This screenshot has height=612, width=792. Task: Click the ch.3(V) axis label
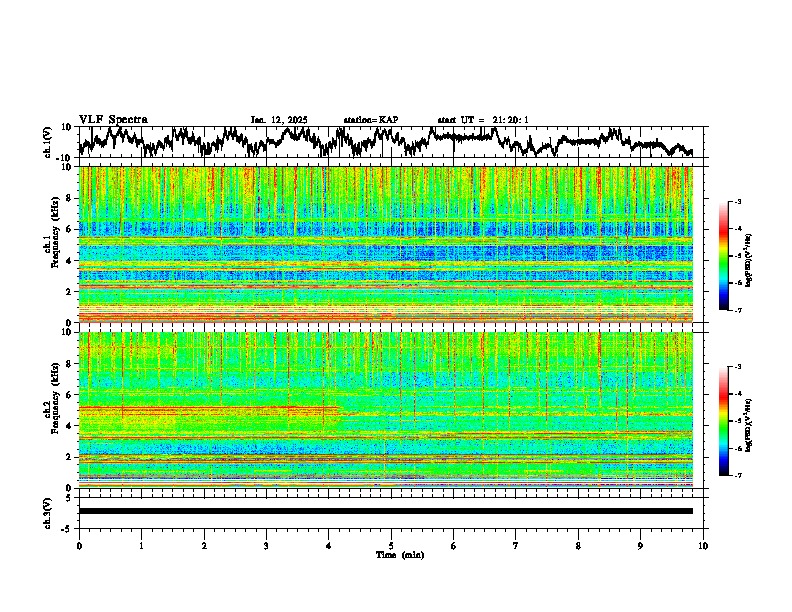[48, 513]
